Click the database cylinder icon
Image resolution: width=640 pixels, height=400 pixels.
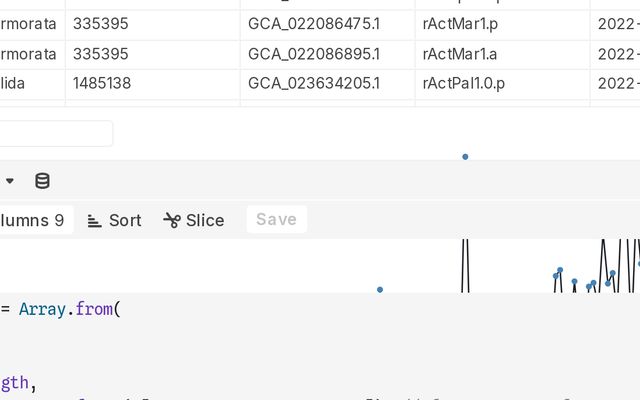tap(42, 181)
